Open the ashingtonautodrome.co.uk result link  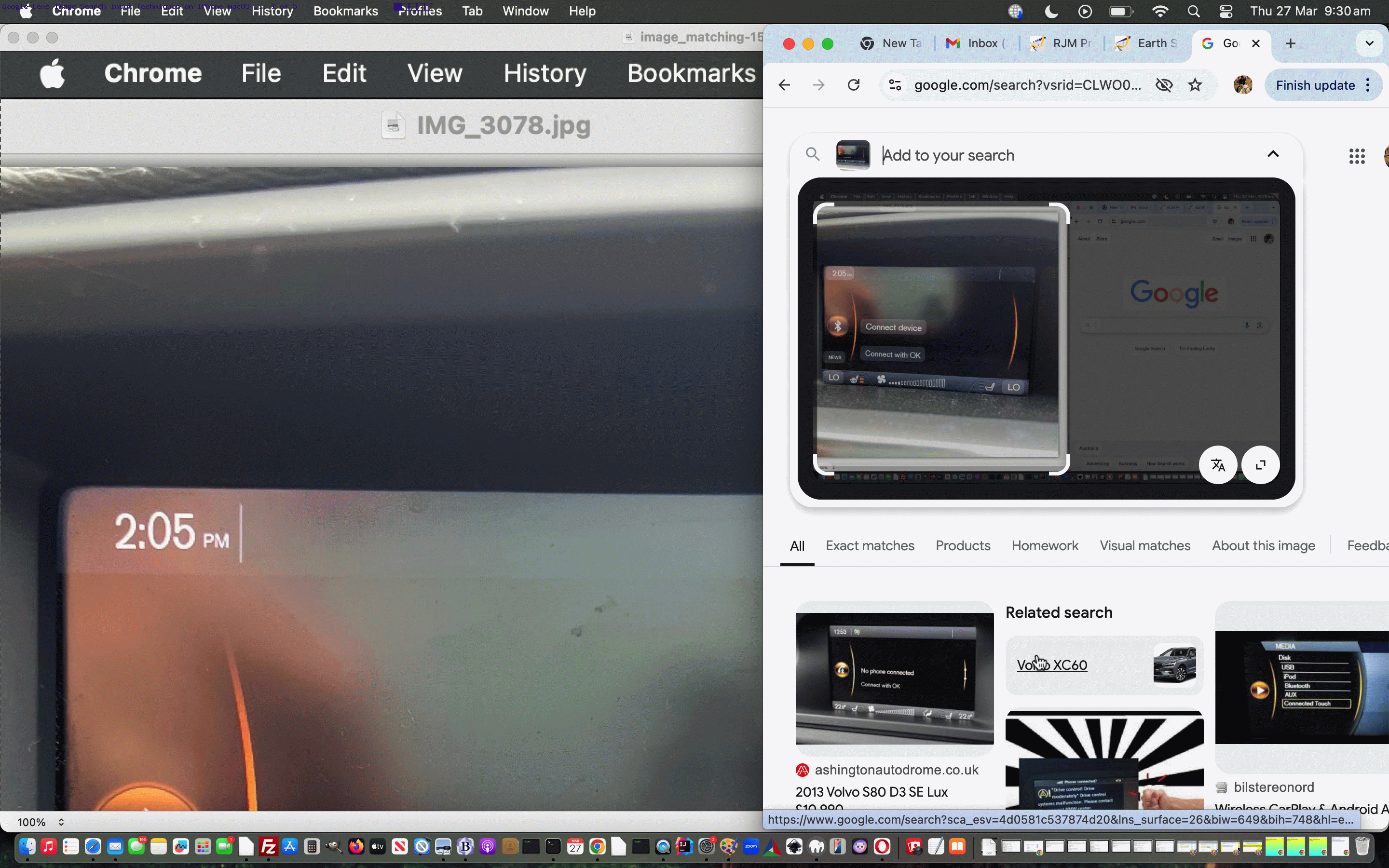click(896, 770)
